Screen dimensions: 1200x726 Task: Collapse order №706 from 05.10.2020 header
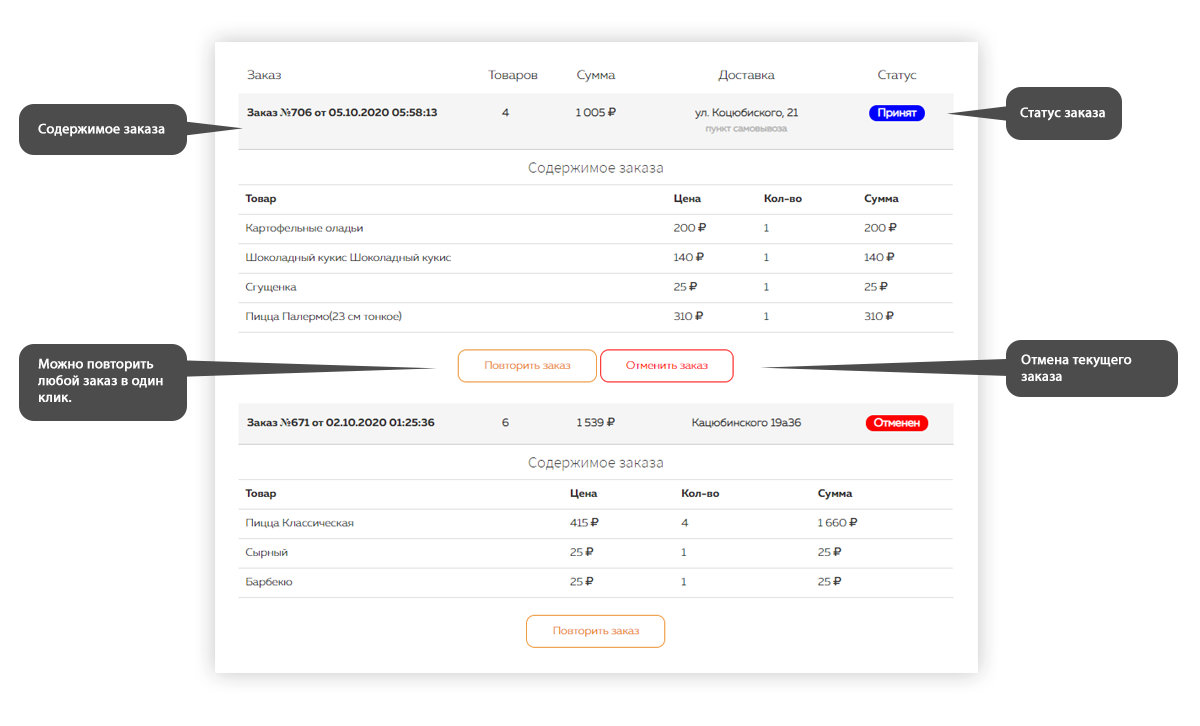[342, 113]
